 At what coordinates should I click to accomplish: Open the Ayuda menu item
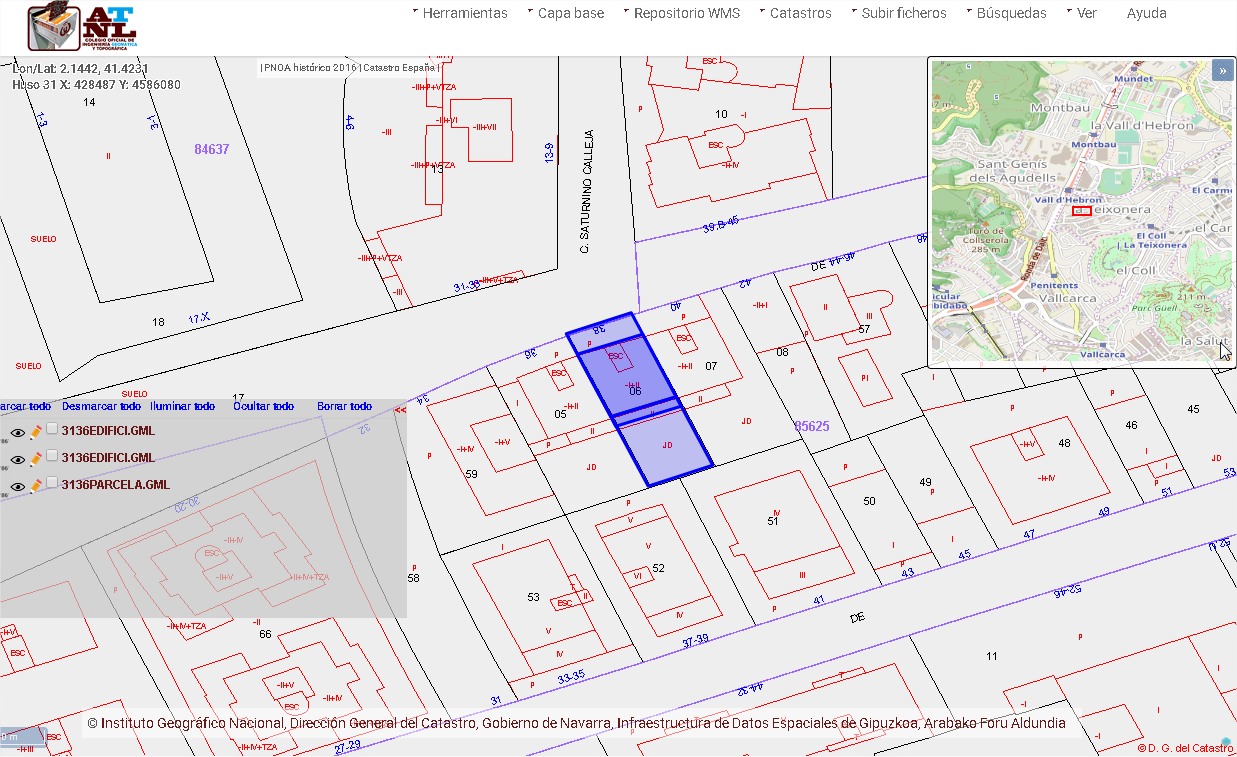coord(1147,13)
